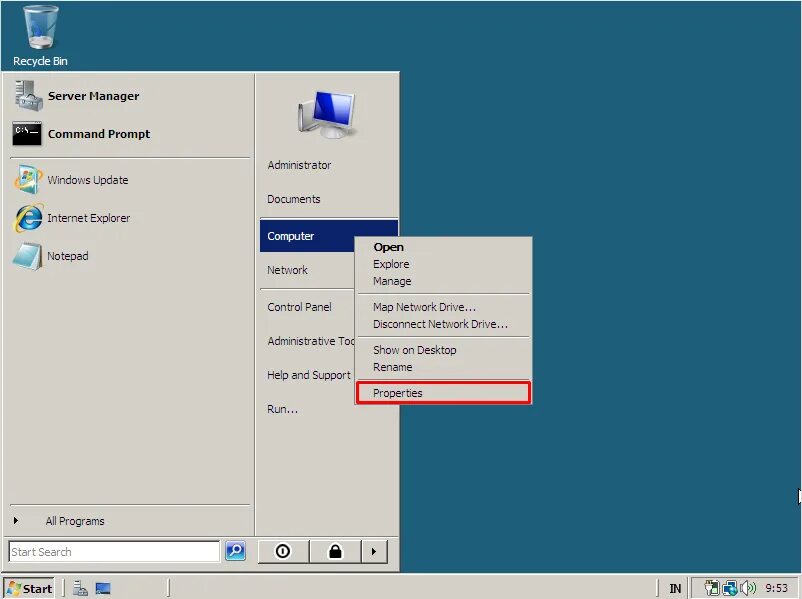Open Documents from Start menu
This screenshot has height=599, width=802.
(294, 199)
